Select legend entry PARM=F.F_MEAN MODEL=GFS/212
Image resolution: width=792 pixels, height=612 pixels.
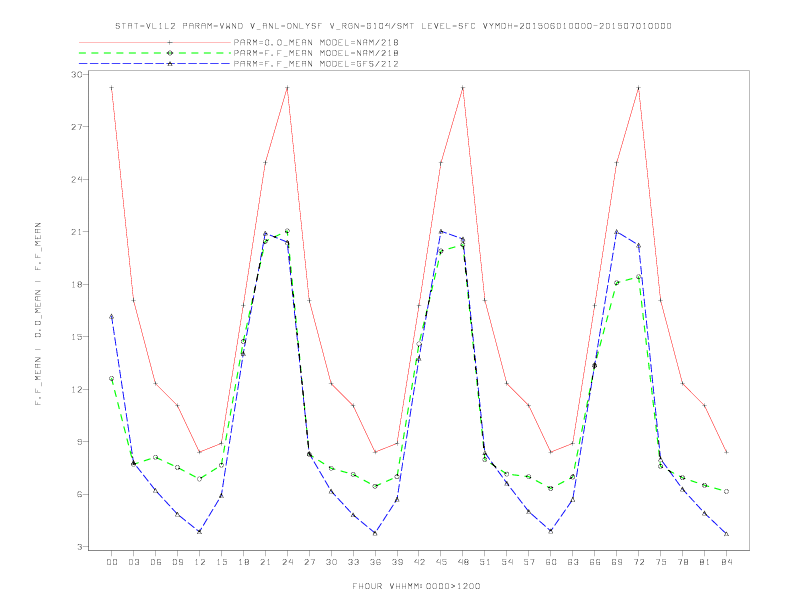316,64
